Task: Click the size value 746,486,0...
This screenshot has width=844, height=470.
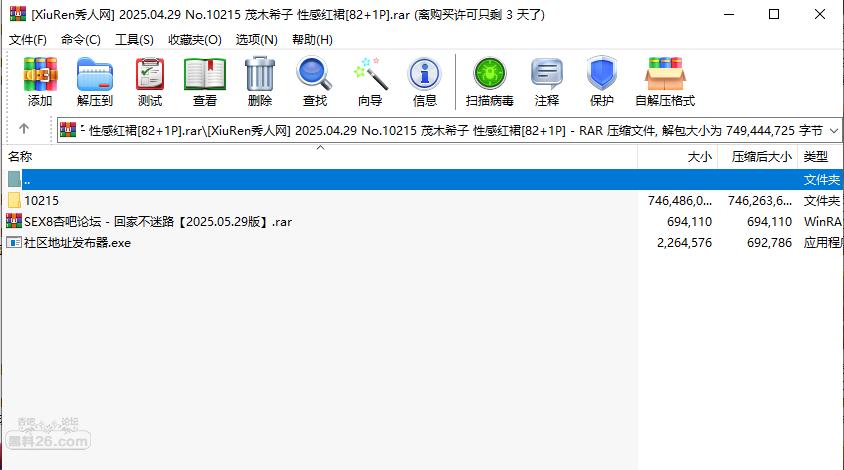Action: click(680, 201)
